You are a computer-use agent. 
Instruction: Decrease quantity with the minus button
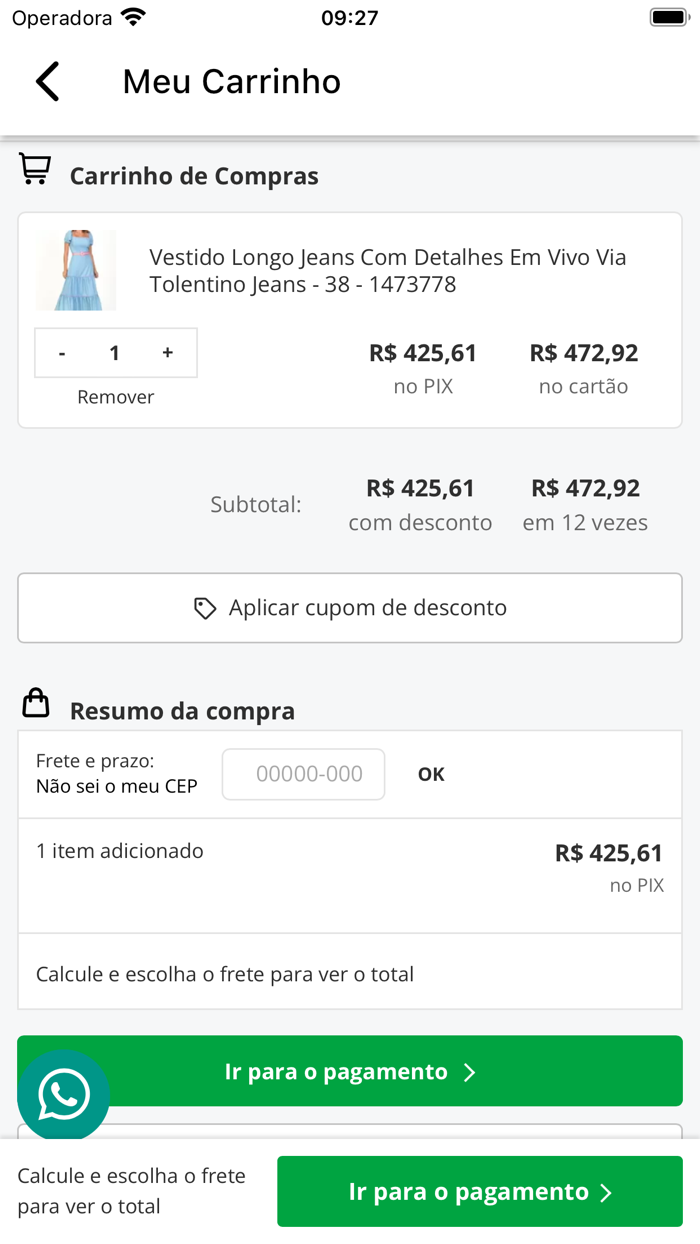click(x=61, y=352)
